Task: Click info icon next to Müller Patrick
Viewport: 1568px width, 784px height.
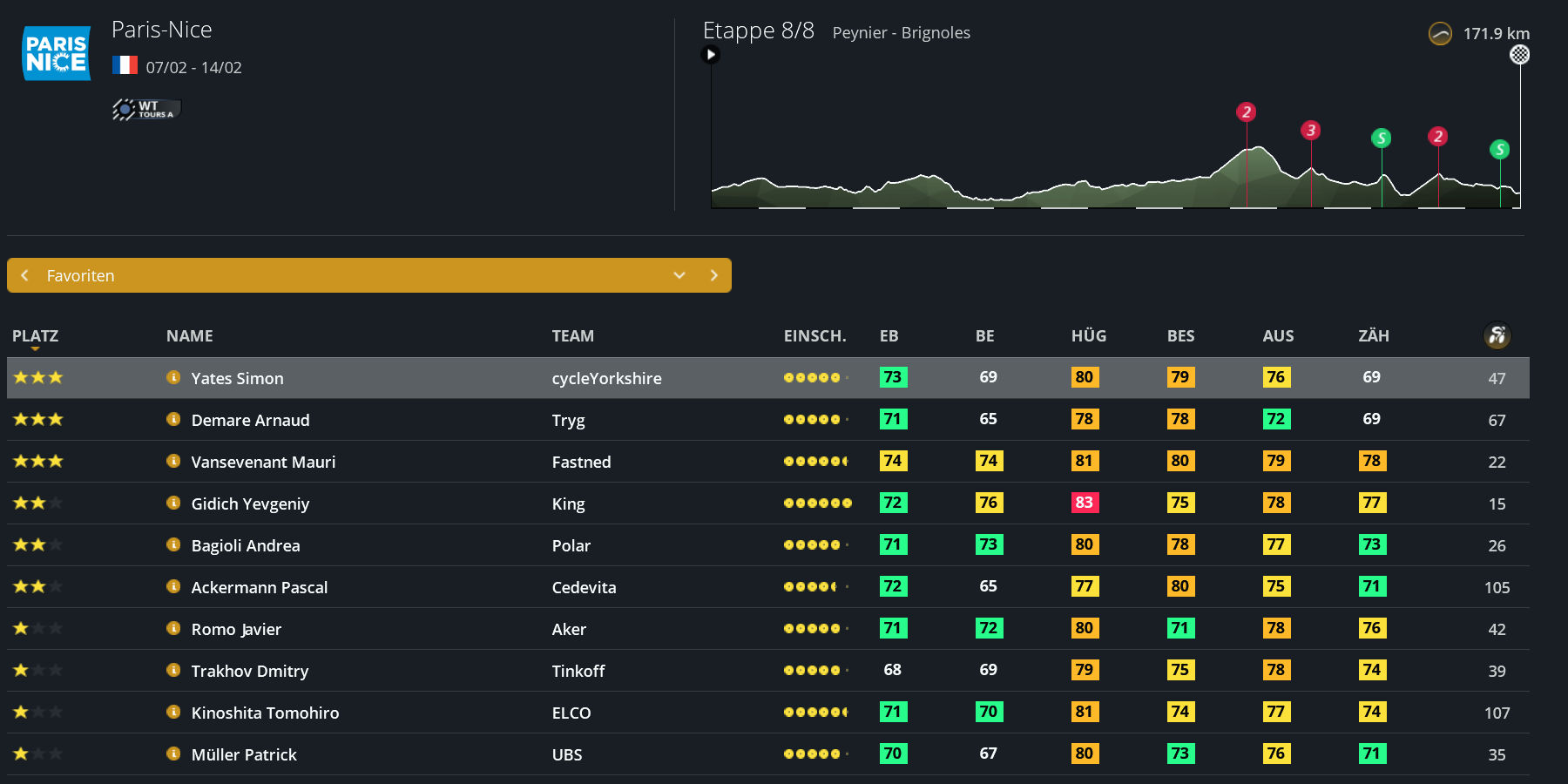Action: pos(173,754)
